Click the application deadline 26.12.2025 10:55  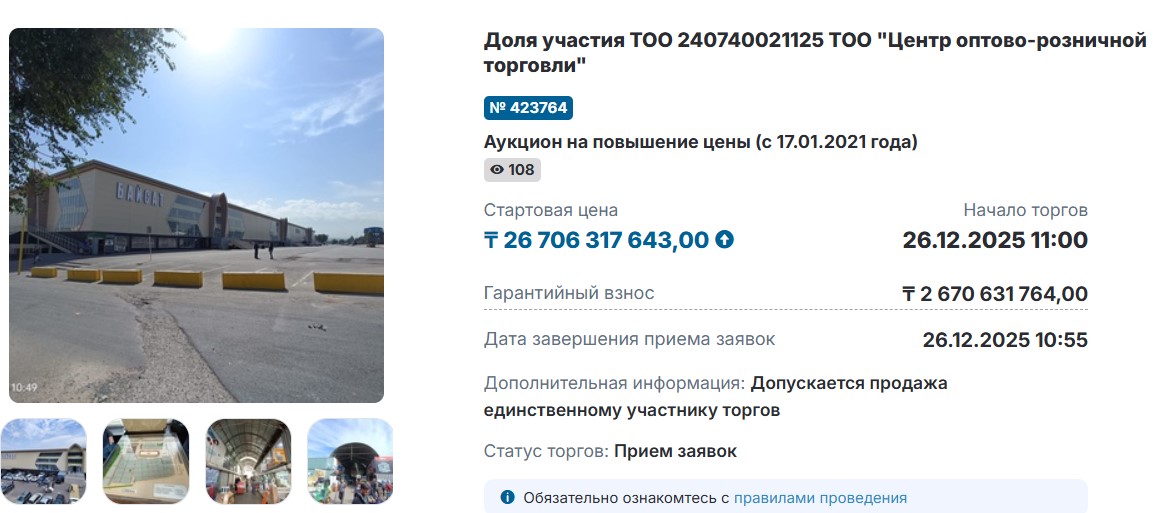1004,339
